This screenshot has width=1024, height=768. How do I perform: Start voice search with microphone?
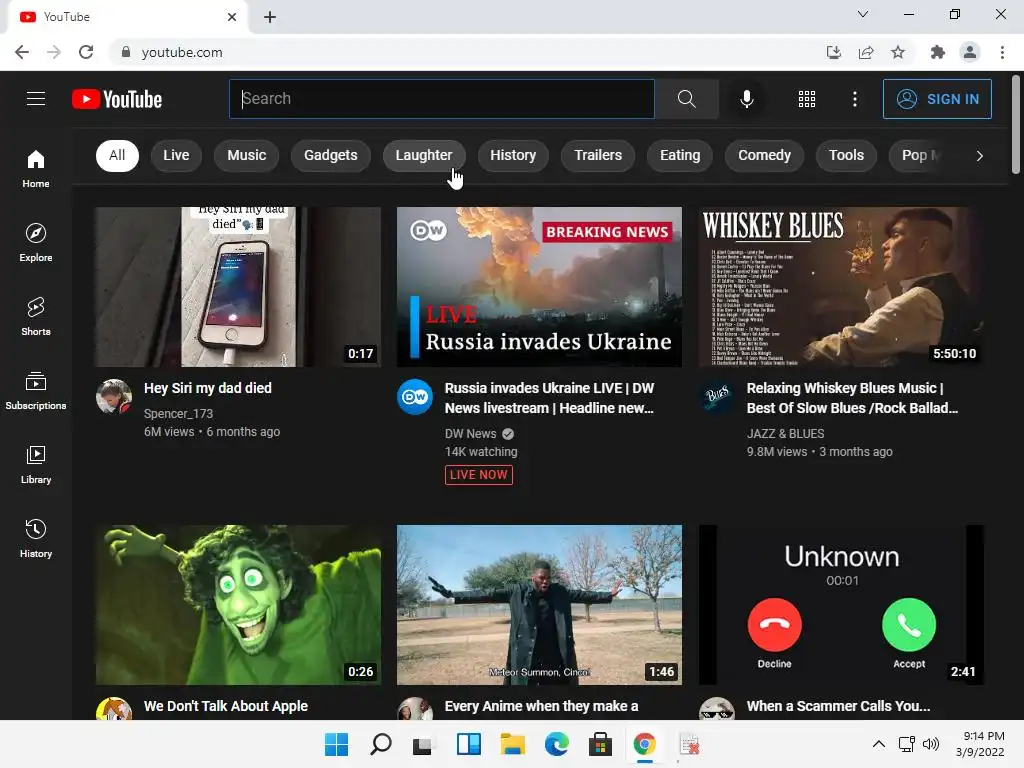pyautogui.click(x=746, y=99)
